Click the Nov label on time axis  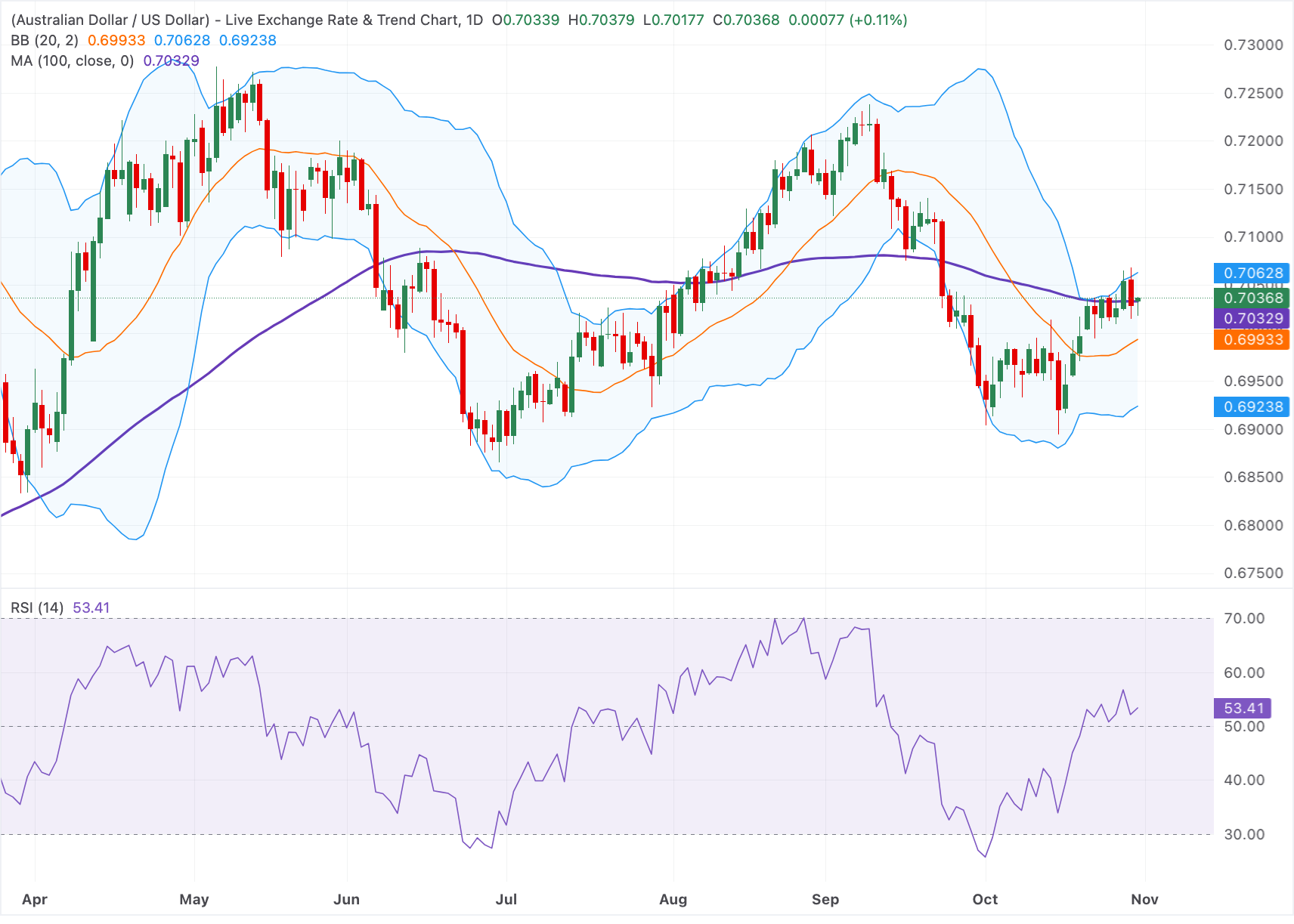1144,899
